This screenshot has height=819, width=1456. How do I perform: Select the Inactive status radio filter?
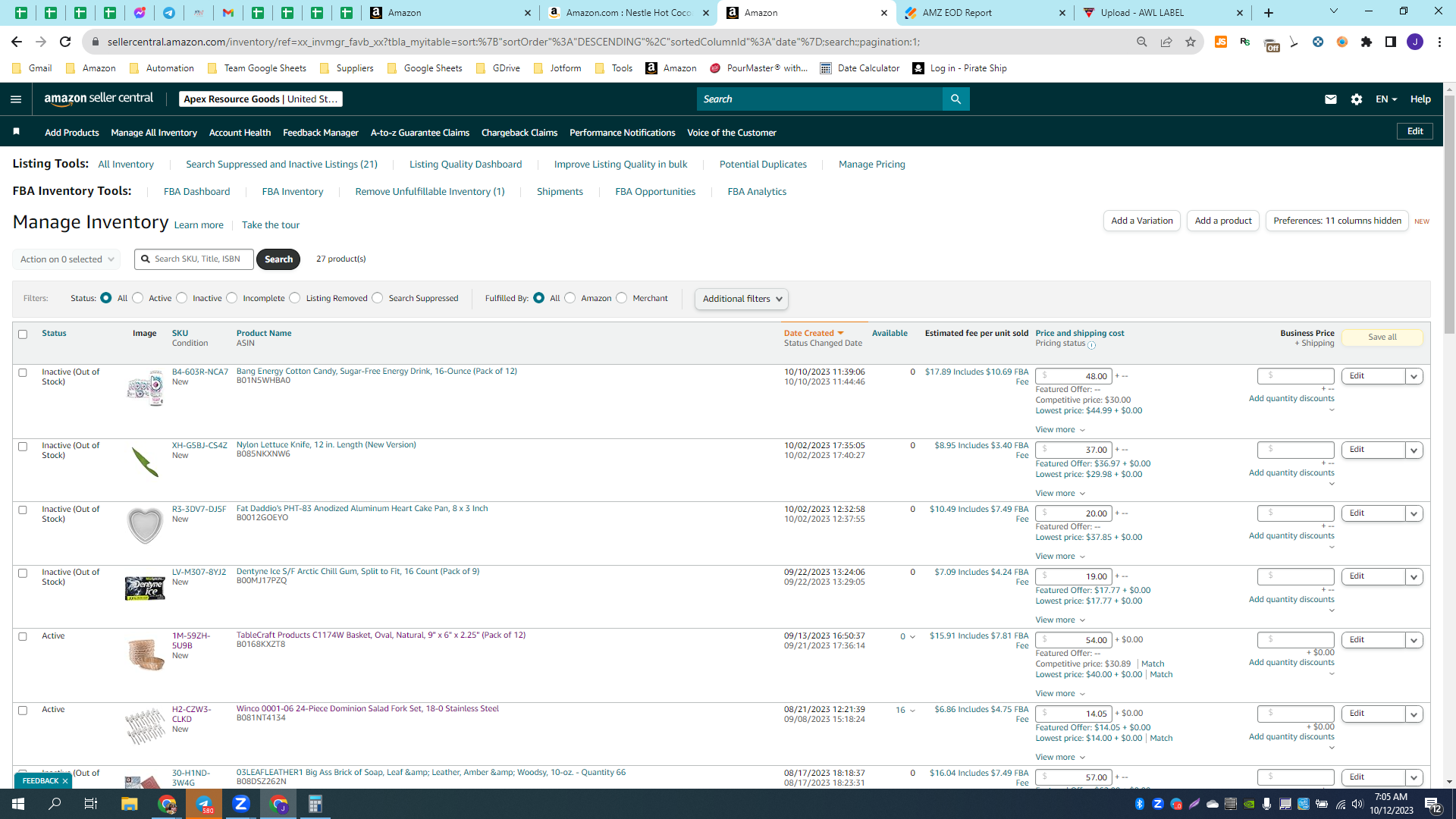(182, 298)
